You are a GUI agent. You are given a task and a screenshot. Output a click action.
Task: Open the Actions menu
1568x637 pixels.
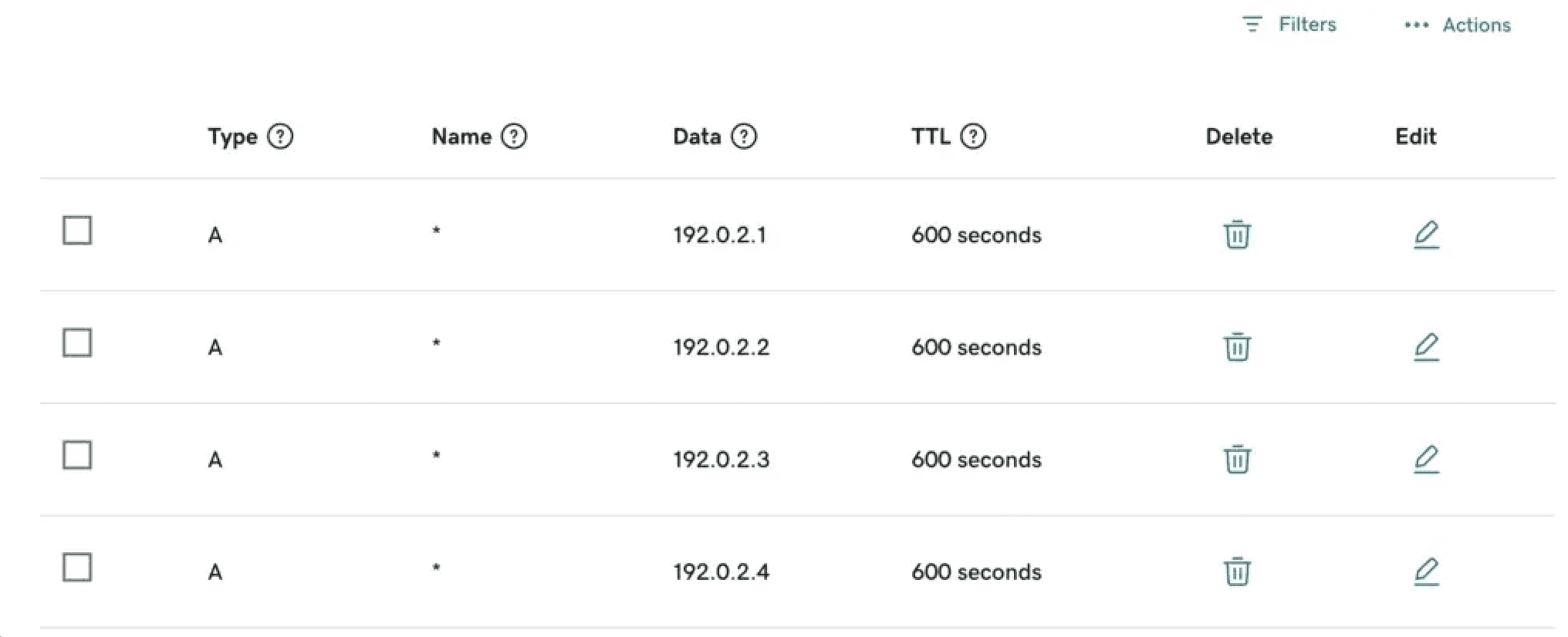(x=1475, y=25)
